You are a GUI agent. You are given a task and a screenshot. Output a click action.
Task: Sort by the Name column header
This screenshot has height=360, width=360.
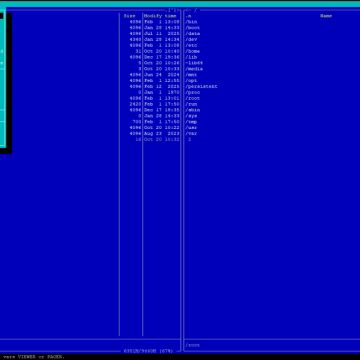tap(326, 16)
